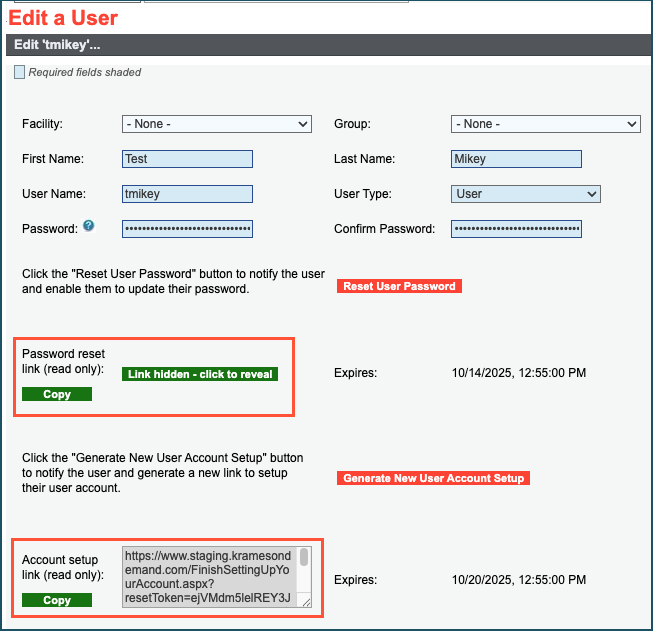Copy the password reset link
653x631 pixels.
point(57,394)
